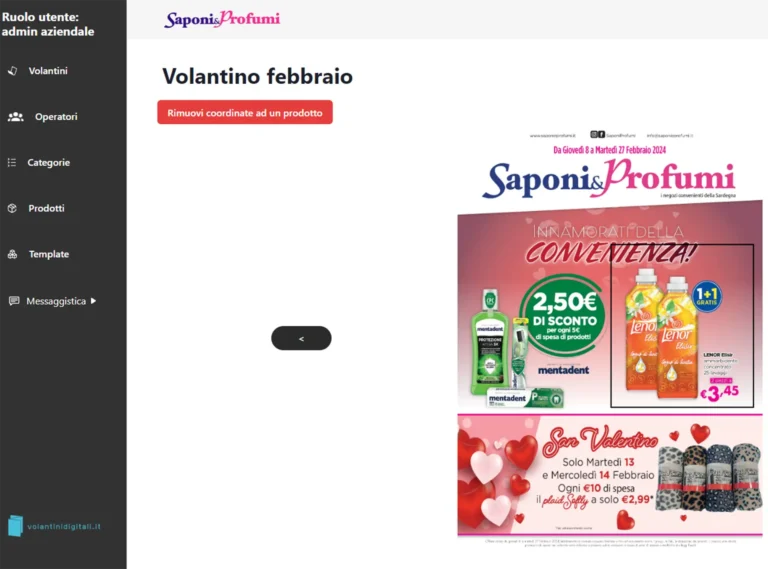The height and width of the screenshot is (569, 768).
Task: Open the Prodotti section
Action: click(47, 208)
